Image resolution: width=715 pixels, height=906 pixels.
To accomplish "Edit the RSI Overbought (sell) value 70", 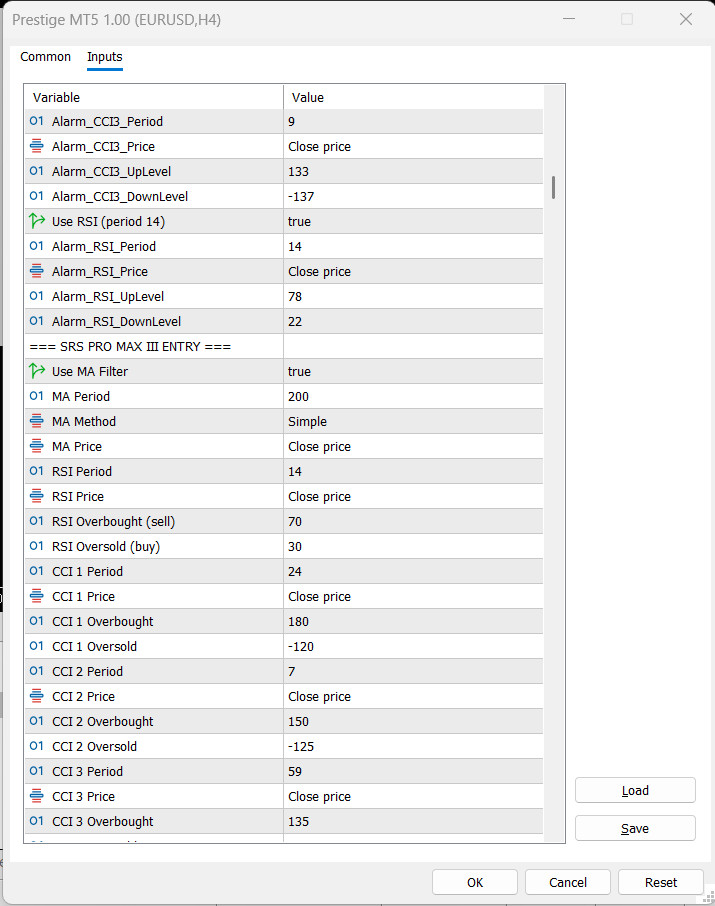I will click(413, 521).
